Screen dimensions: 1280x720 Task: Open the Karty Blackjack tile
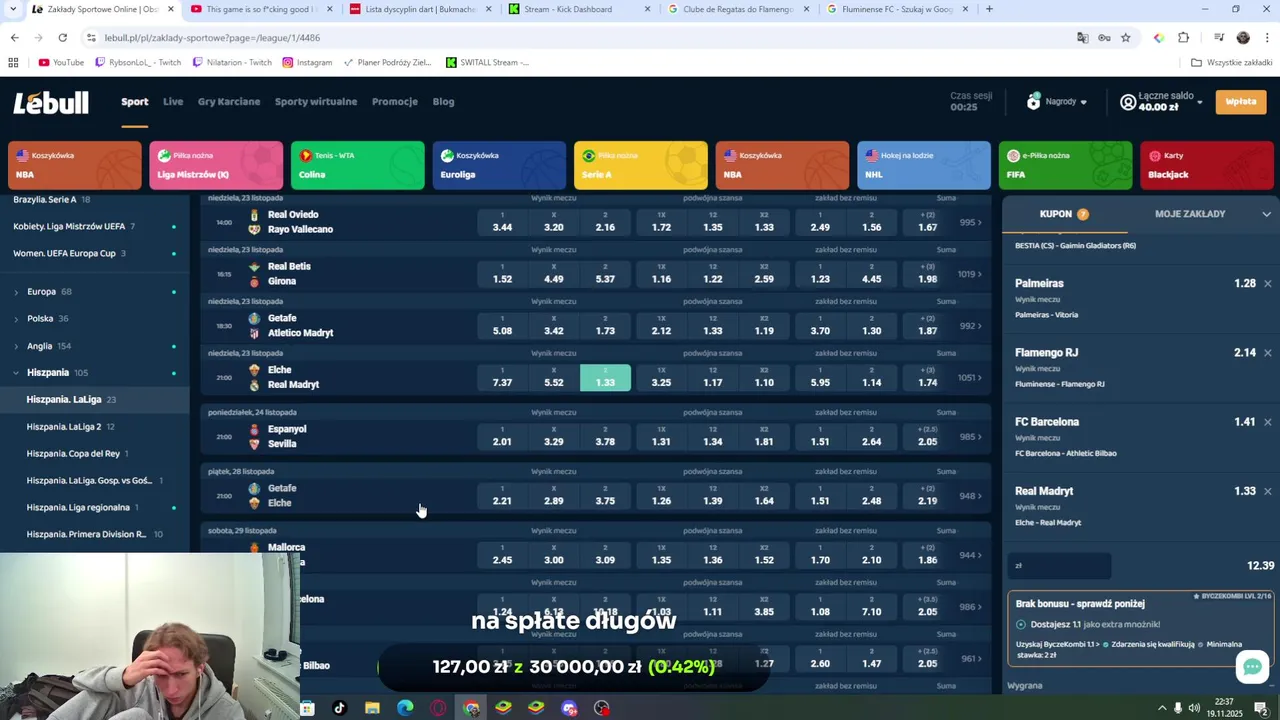coord(1207,165)
